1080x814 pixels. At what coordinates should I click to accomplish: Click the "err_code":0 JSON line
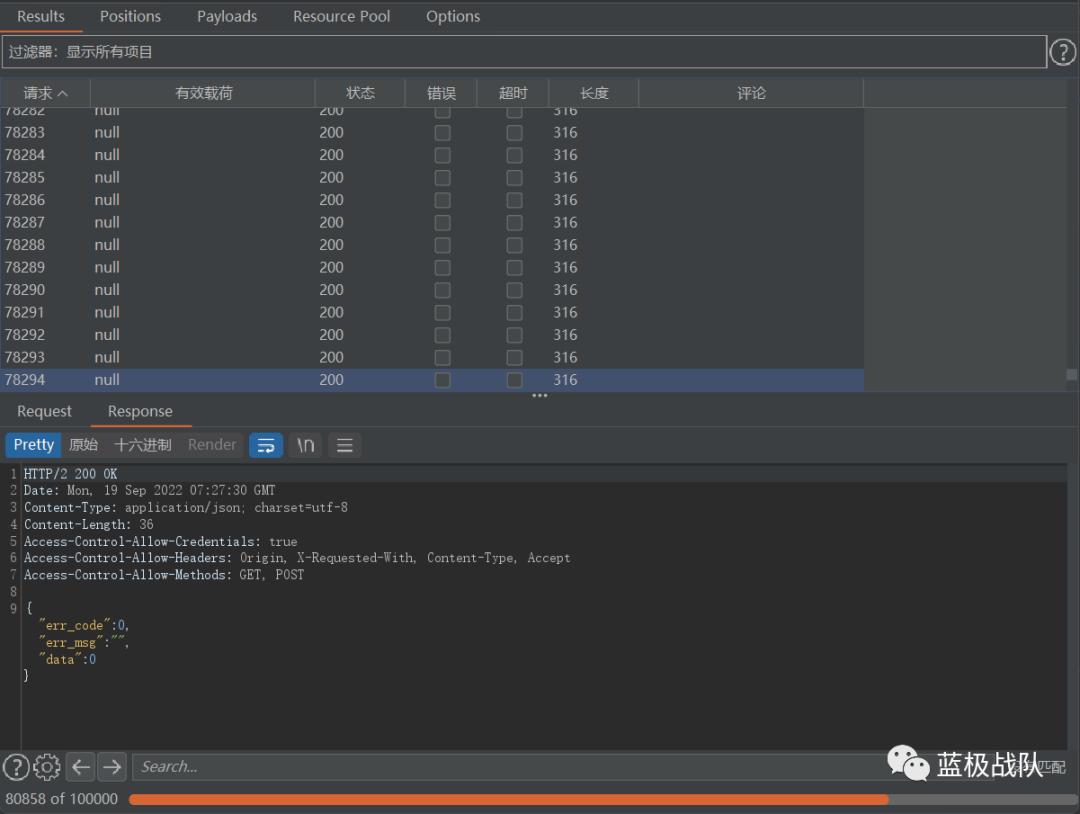pos(84,625)
